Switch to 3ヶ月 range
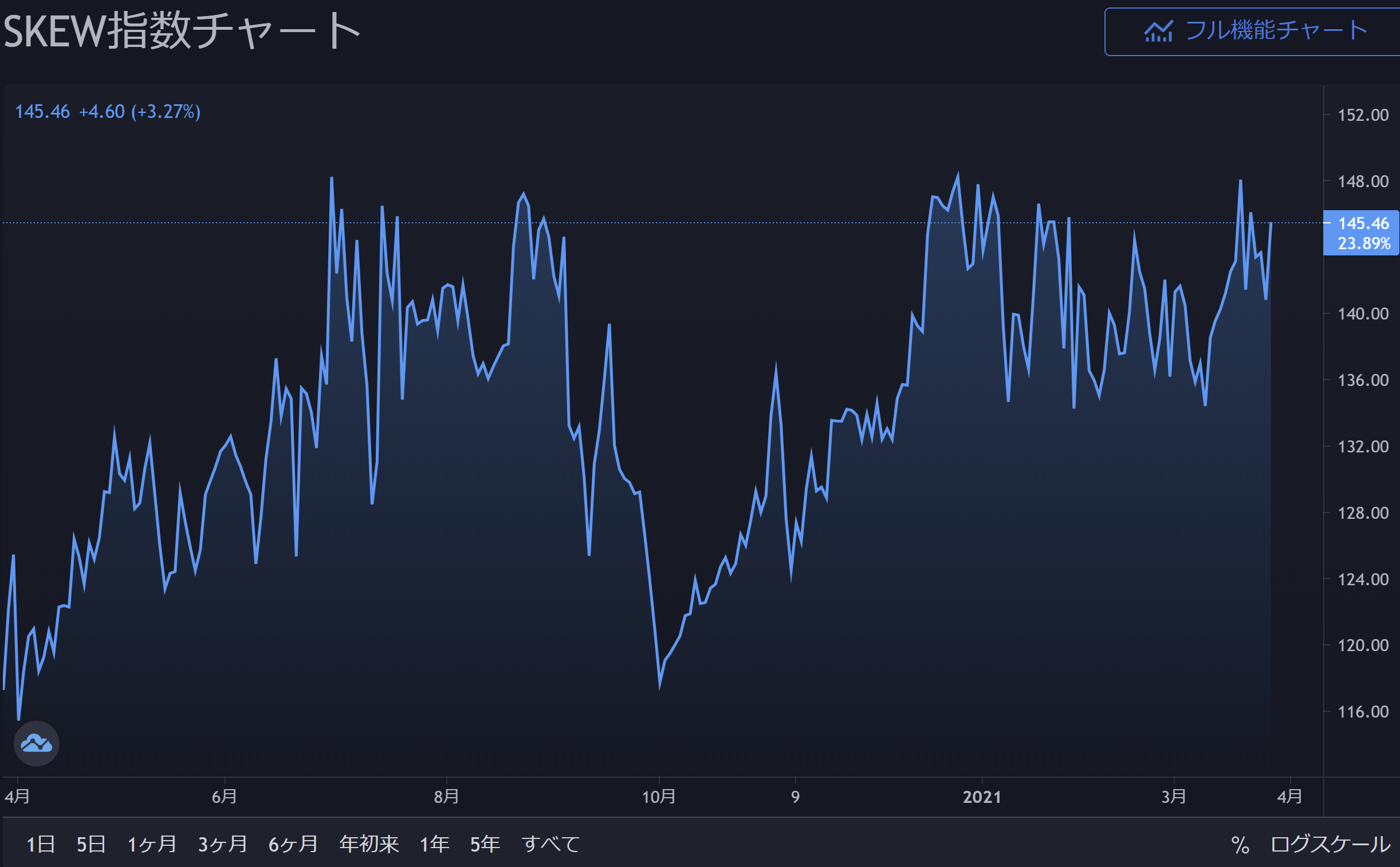Viewport: 1400px width, 867px height. click(x=222, y=844)
